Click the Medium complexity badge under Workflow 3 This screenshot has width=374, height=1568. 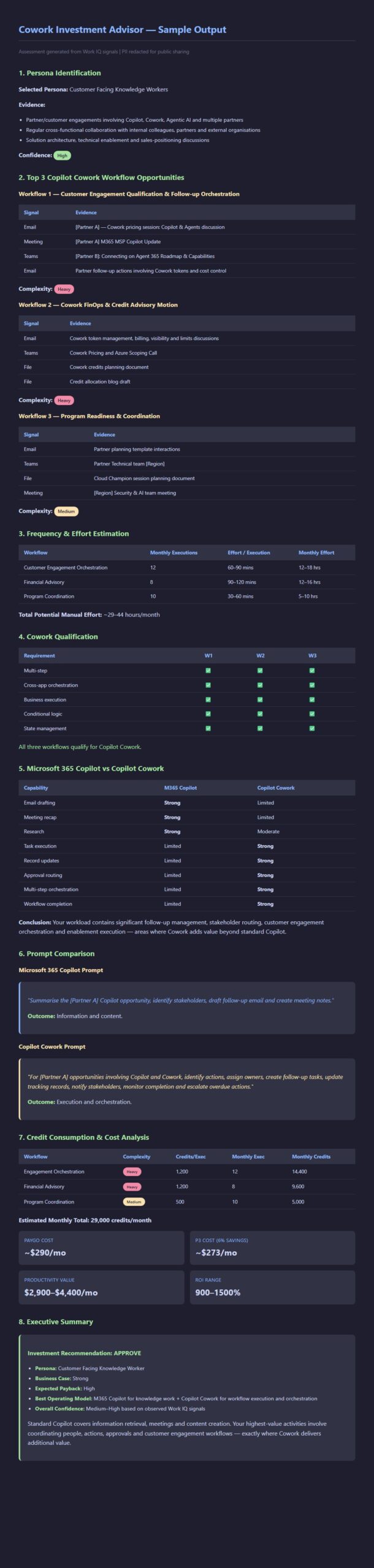66,511
